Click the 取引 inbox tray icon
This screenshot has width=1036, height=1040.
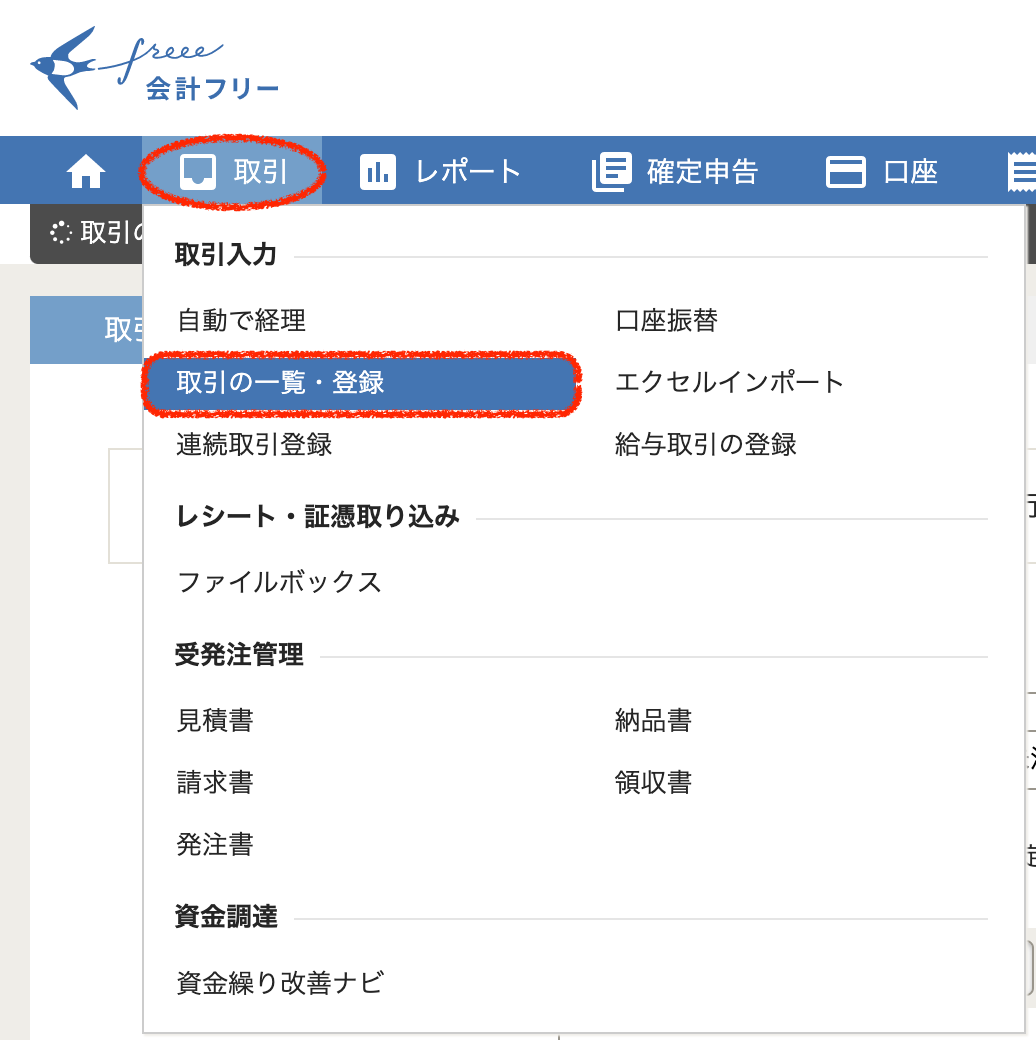pyautogui.click(x=197, y=172)
